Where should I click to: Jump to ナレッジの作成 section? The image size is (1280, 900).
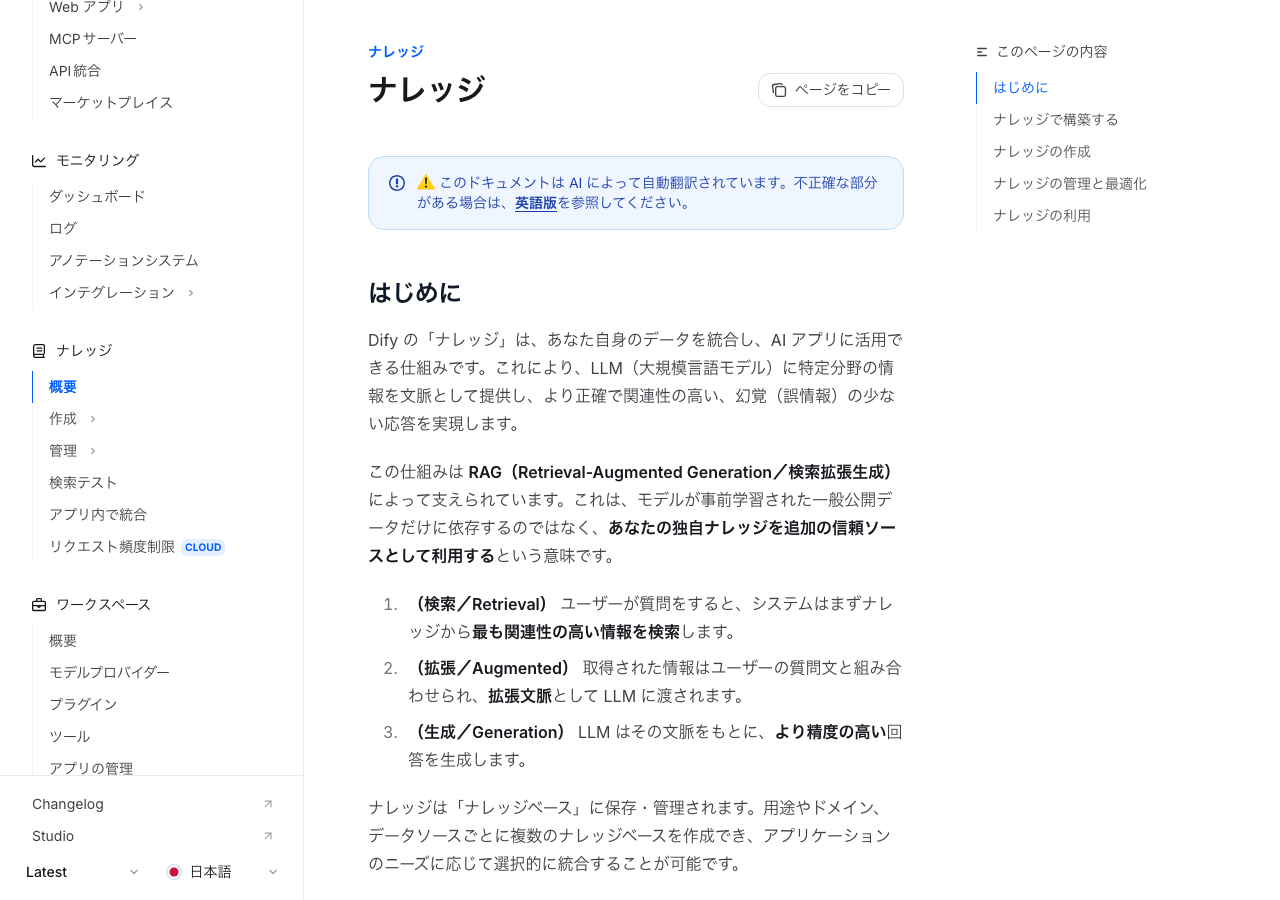tap(1041, 152)
